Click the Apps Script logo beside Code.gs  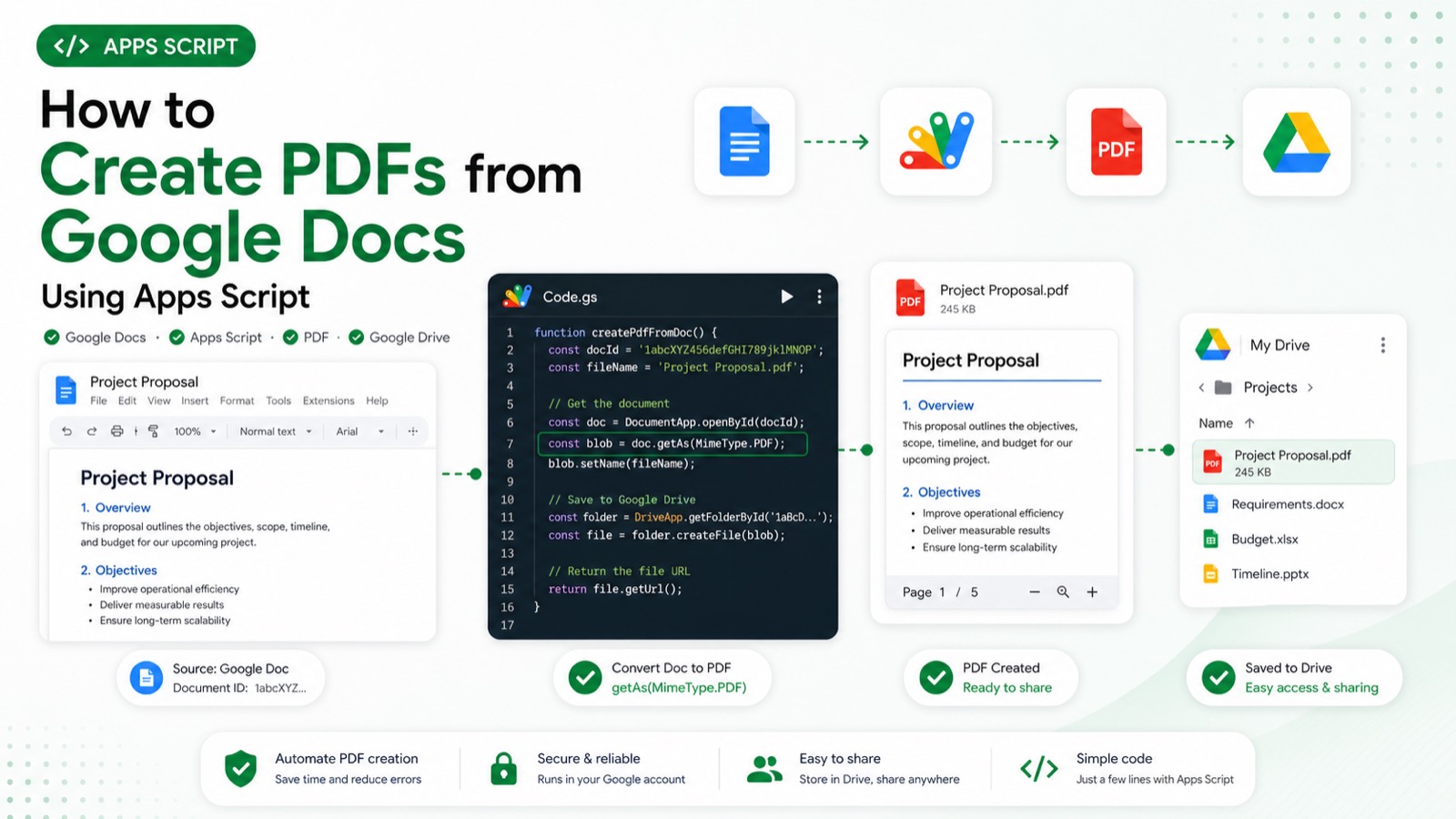[518, 296]
